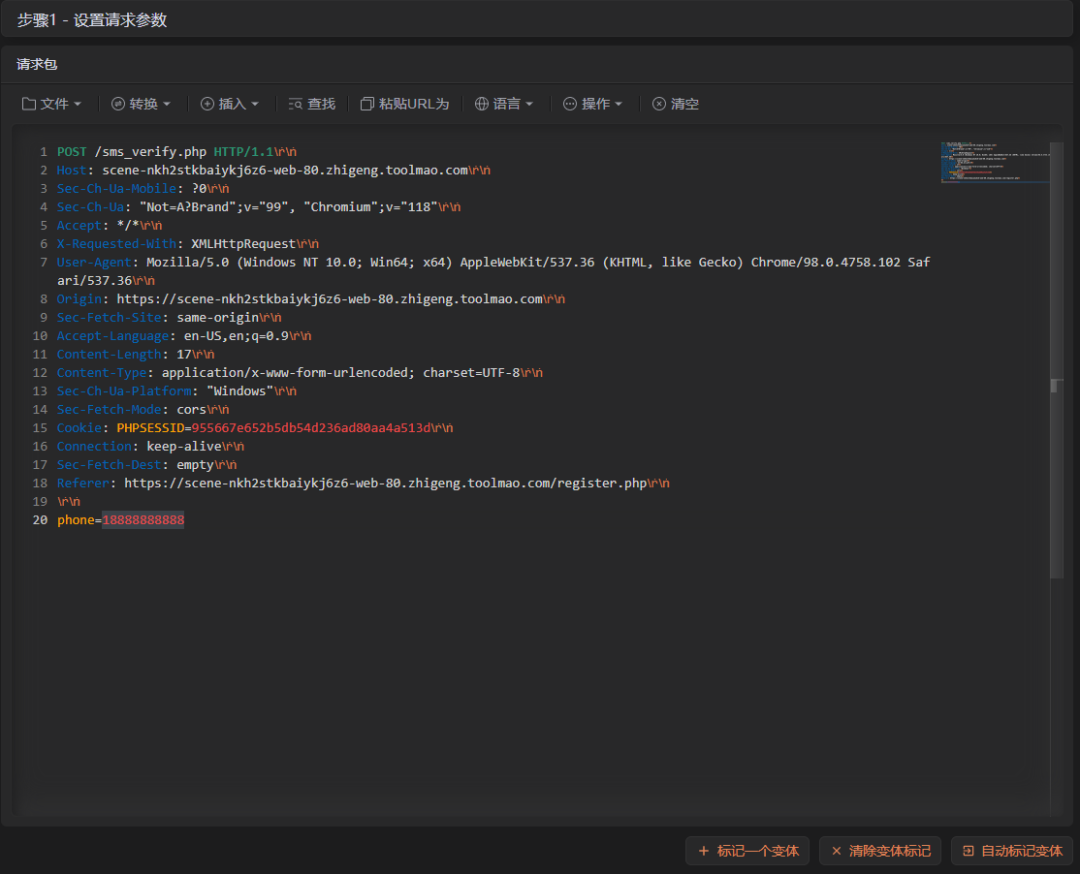This screenshot has width=1080, height=874.
Task: Click plus icon on 标记一个变体 button
Action: coord(704,851)
